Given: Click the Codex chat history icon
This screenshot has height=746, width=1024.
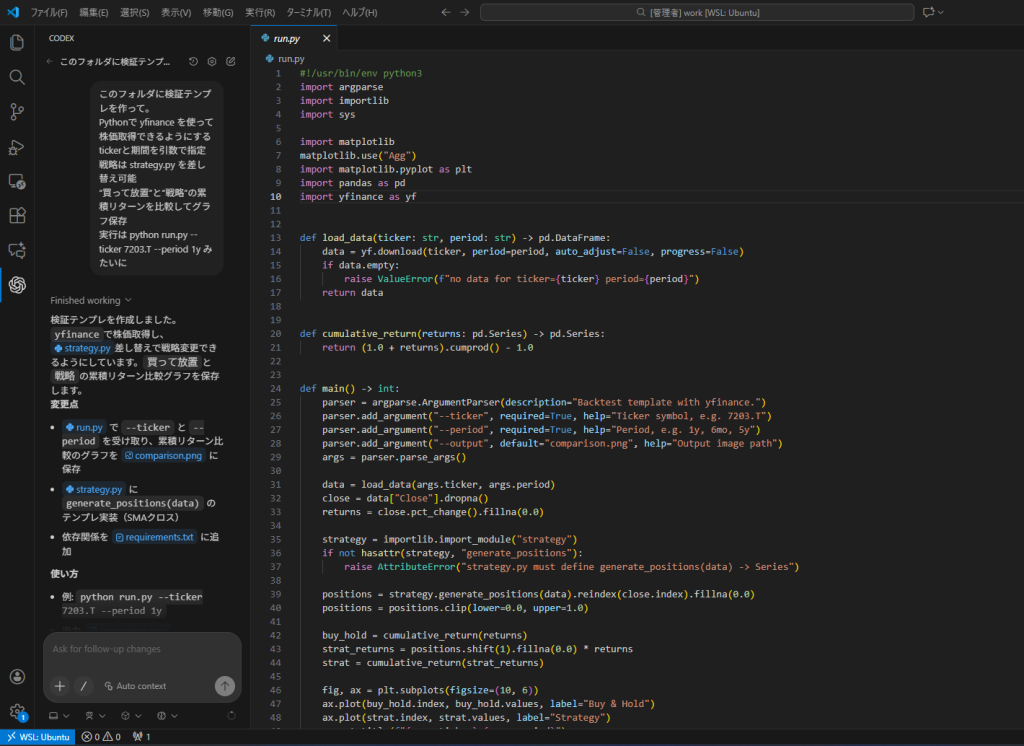Looking at the screenshot, I should pos(193,61).
